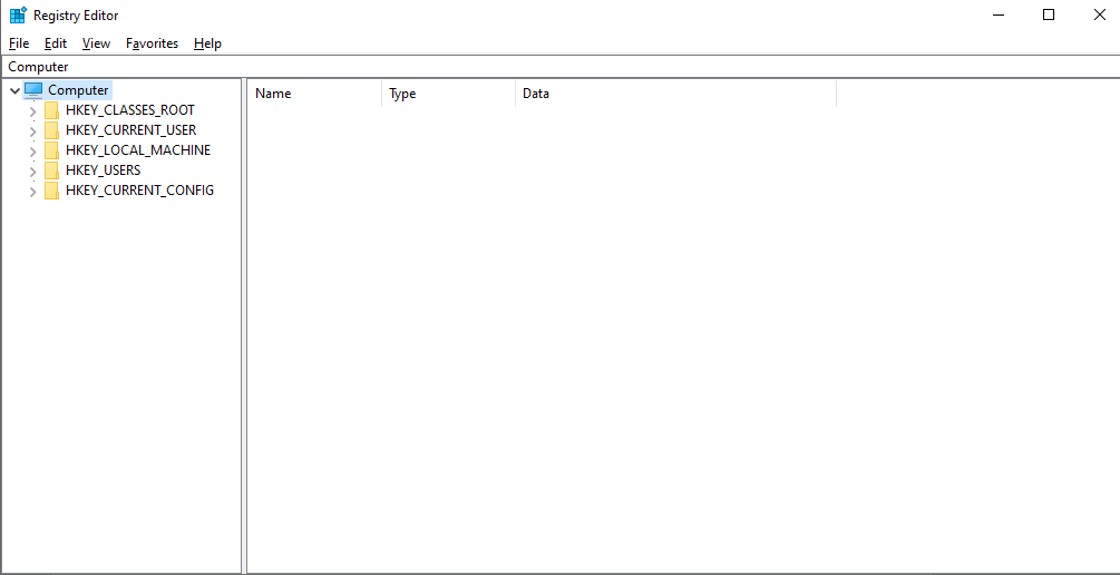Image resolution: width=1120 pixels, height=575 pixels.
Task: Select the HKEY_CURRENT_USER label
Action: (x=131, y=131)
